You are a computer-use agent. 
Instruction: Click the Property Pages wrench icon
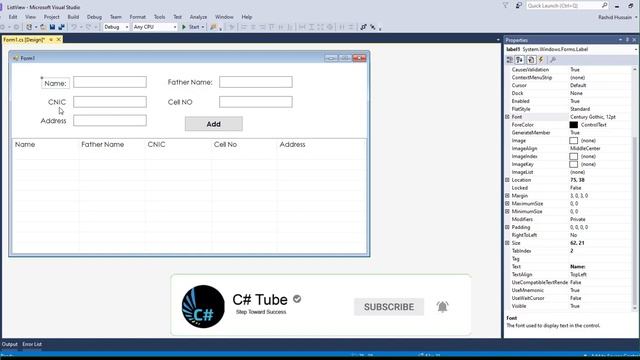[553, 60]
